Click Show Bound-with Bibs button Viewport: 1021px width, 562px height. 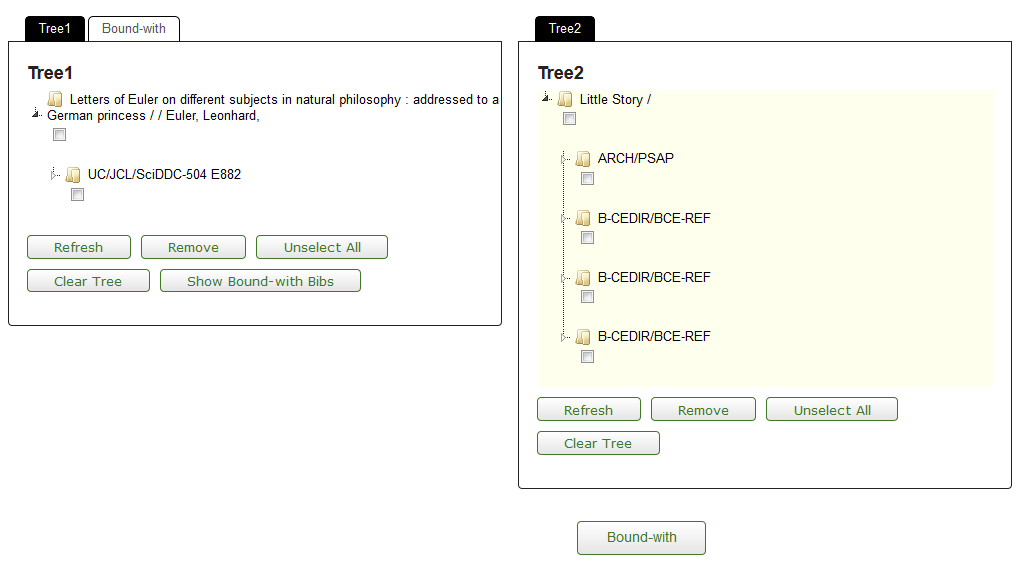click(260, 281)
